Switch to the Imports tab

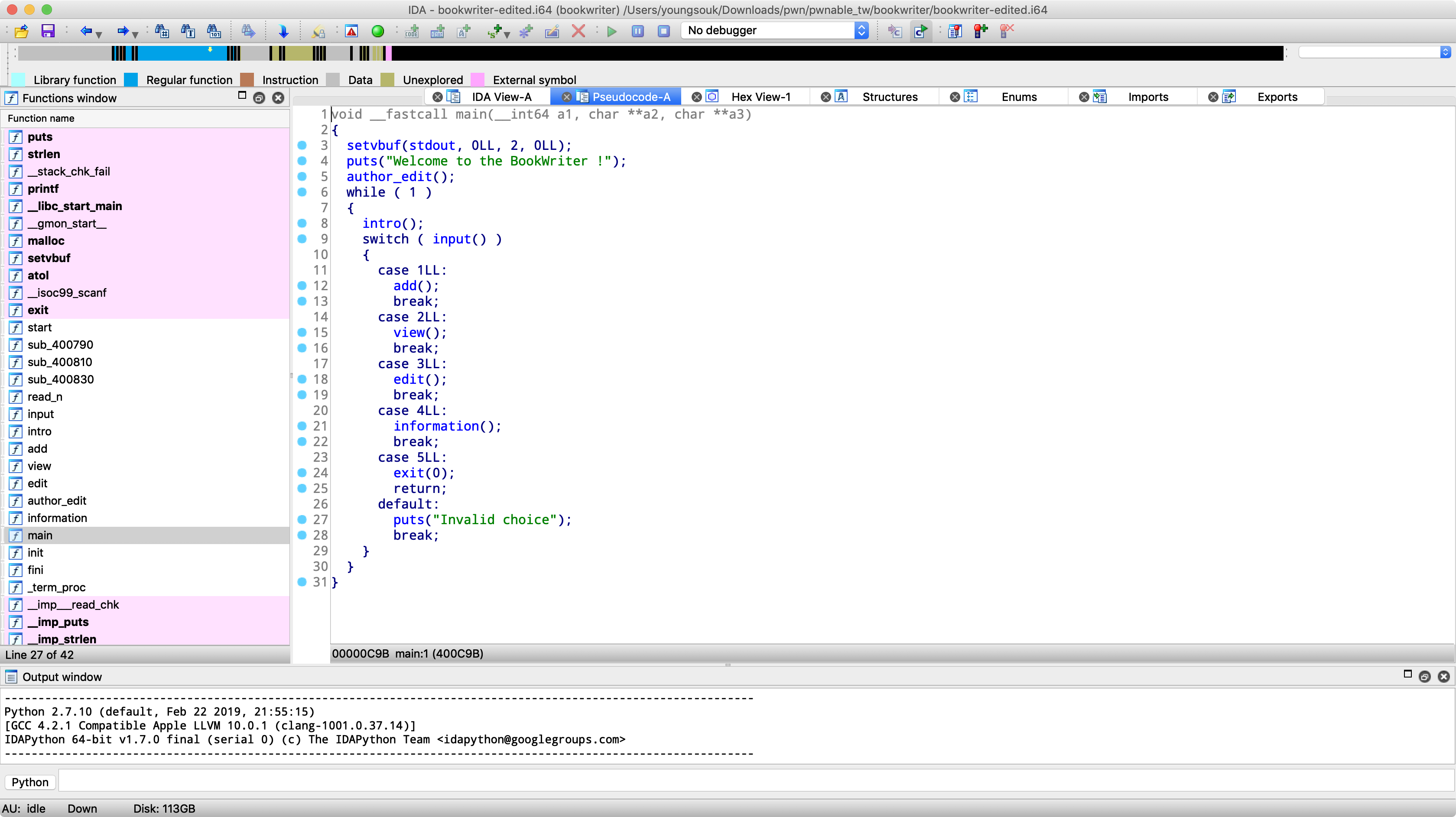click(1147, 97)
